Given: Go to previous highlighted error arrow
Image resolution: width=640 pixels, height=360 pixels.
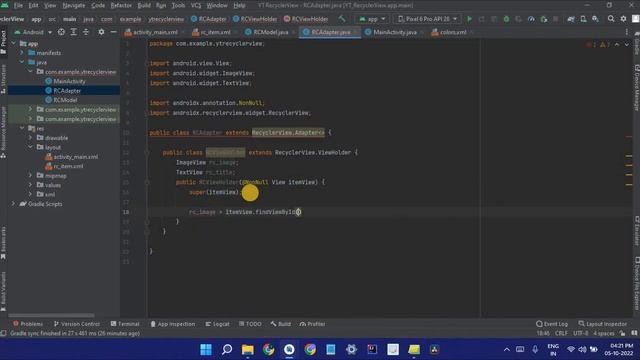Looking at the screenshot, I should click(617, 44).
